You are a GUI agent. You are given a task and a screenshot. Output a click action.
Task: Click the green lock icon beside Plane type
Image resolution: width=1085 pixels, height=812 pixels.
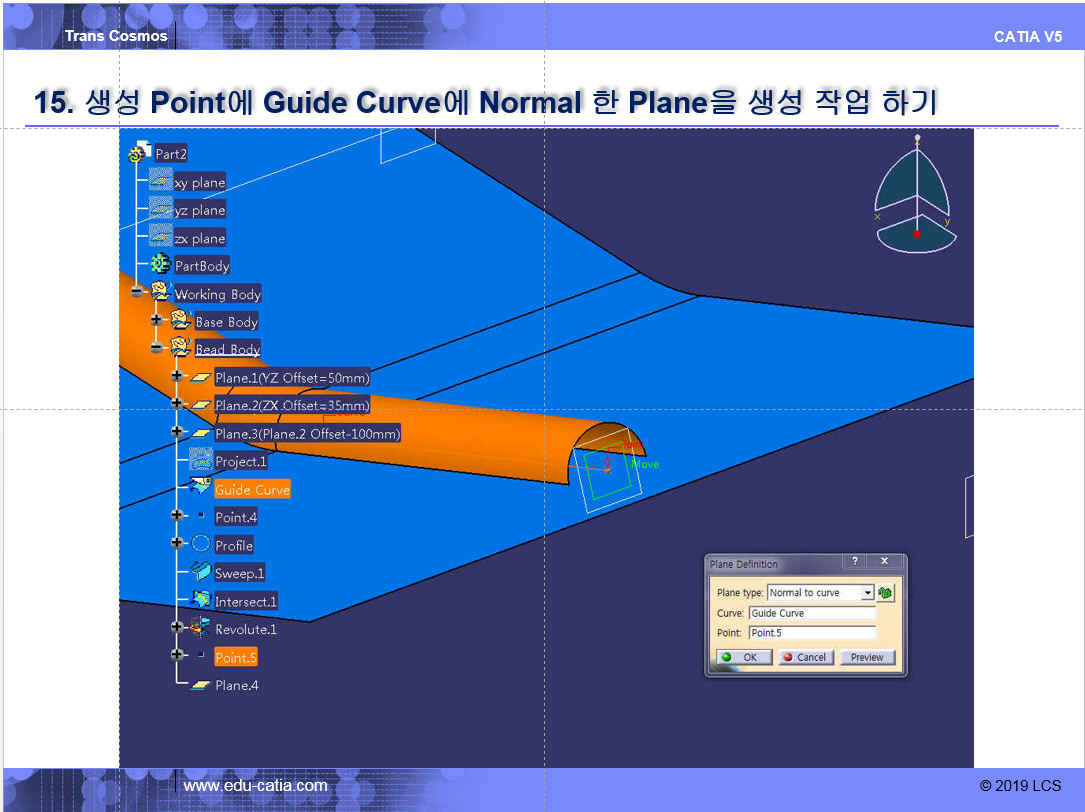(x=886, y=593)
